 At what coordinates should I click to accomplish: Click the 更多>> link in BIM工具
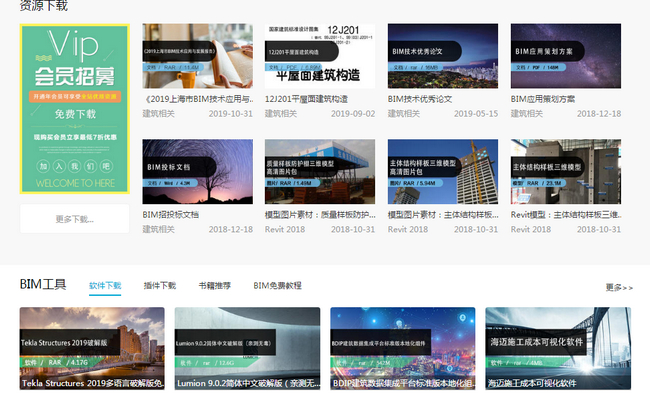(x=619, y=287)
